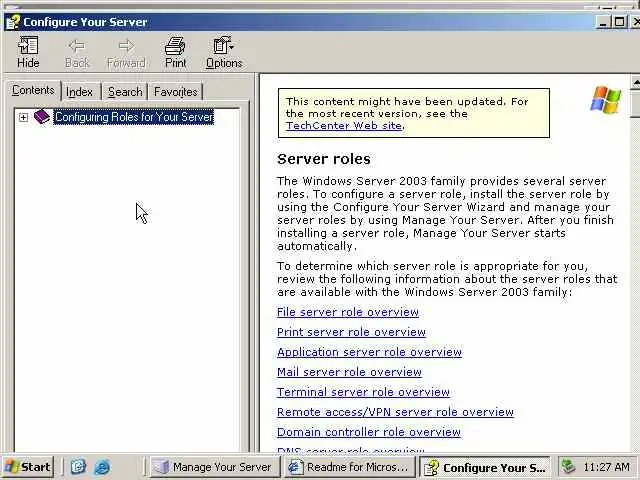The width and height of the screenshot is (640, 480).
Task: Open Print server role overview link
Action: tap(351, 332)
